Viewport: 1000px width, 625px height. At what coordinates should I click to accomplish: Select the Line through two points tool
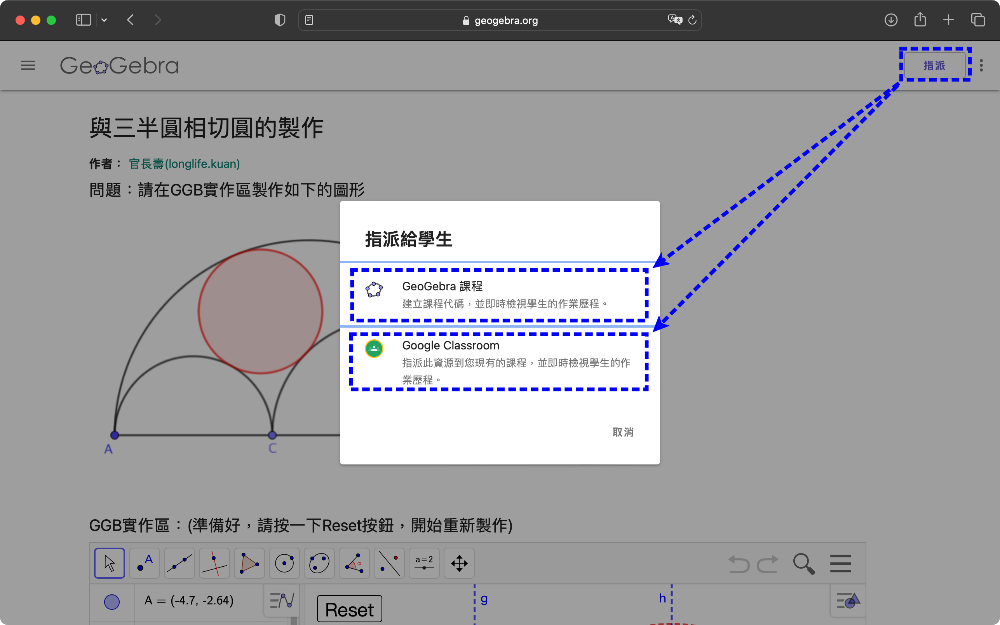tap(179, 563)
